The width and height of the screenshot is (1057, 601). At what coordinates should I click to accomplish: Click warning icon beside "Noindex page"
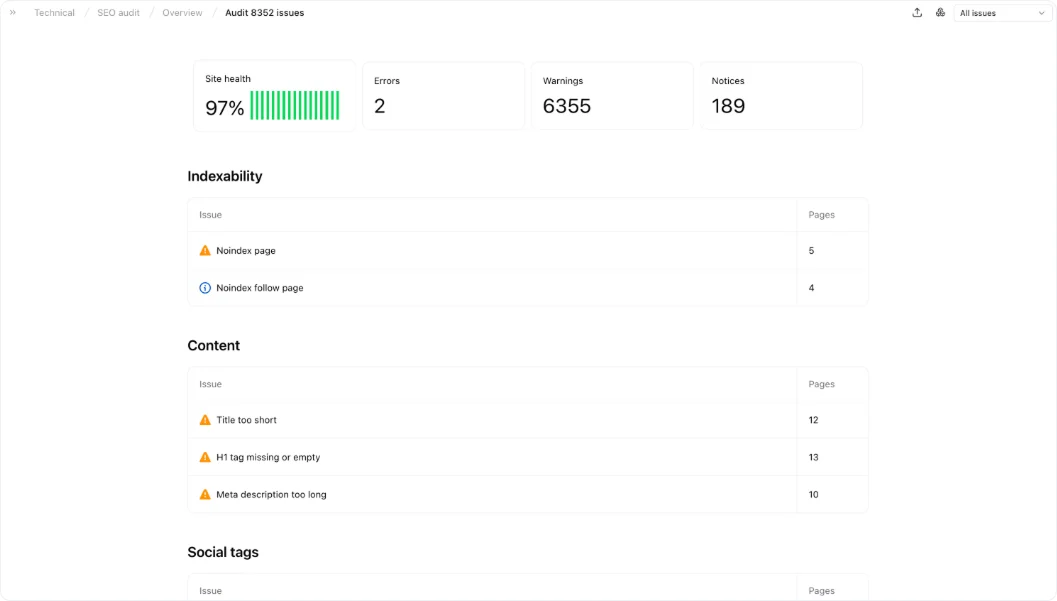coord(204,250)
